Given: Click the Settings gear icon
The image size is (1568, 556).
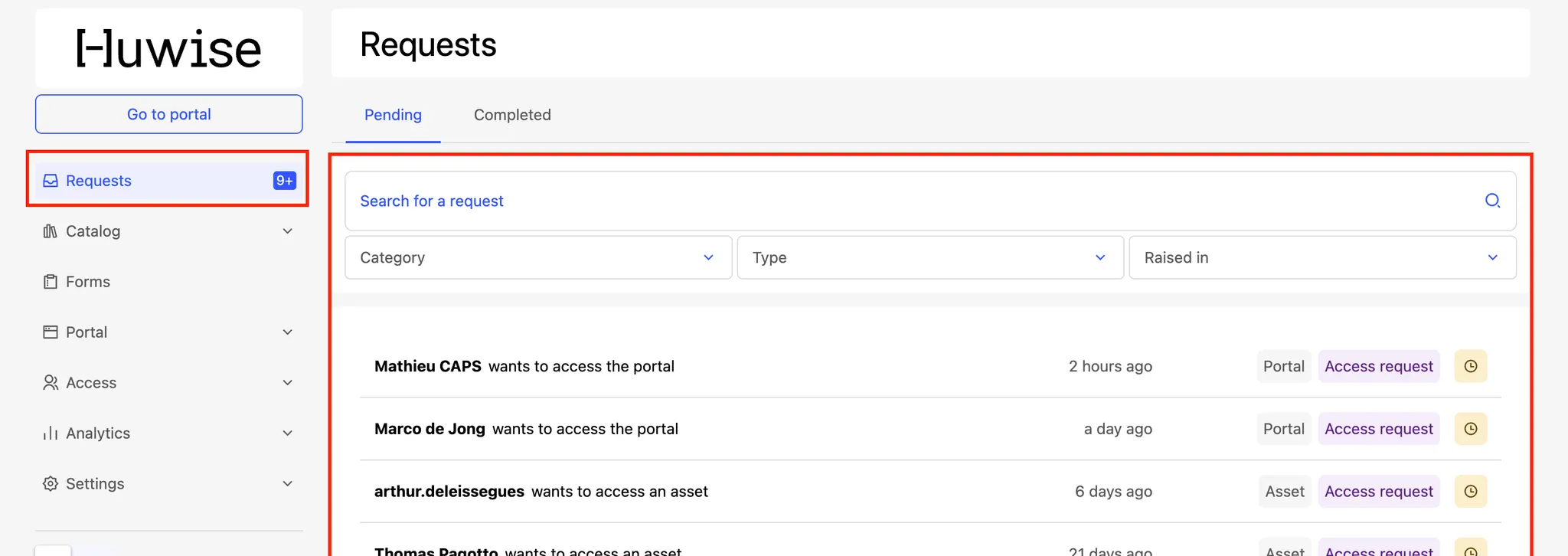Looking at the screenshot, I should pyautogui.click(x=51, y=484).
